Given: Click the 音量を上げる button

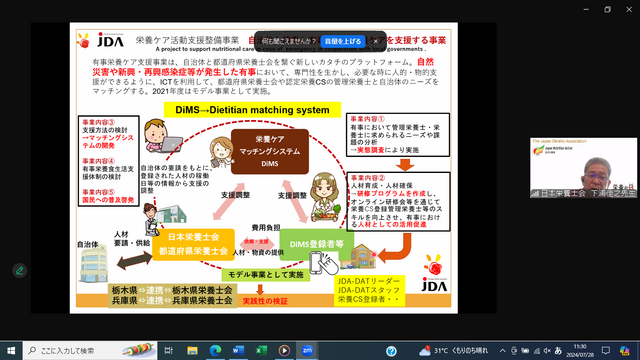Looking at the screenshot, I should [x=342, y=41].
